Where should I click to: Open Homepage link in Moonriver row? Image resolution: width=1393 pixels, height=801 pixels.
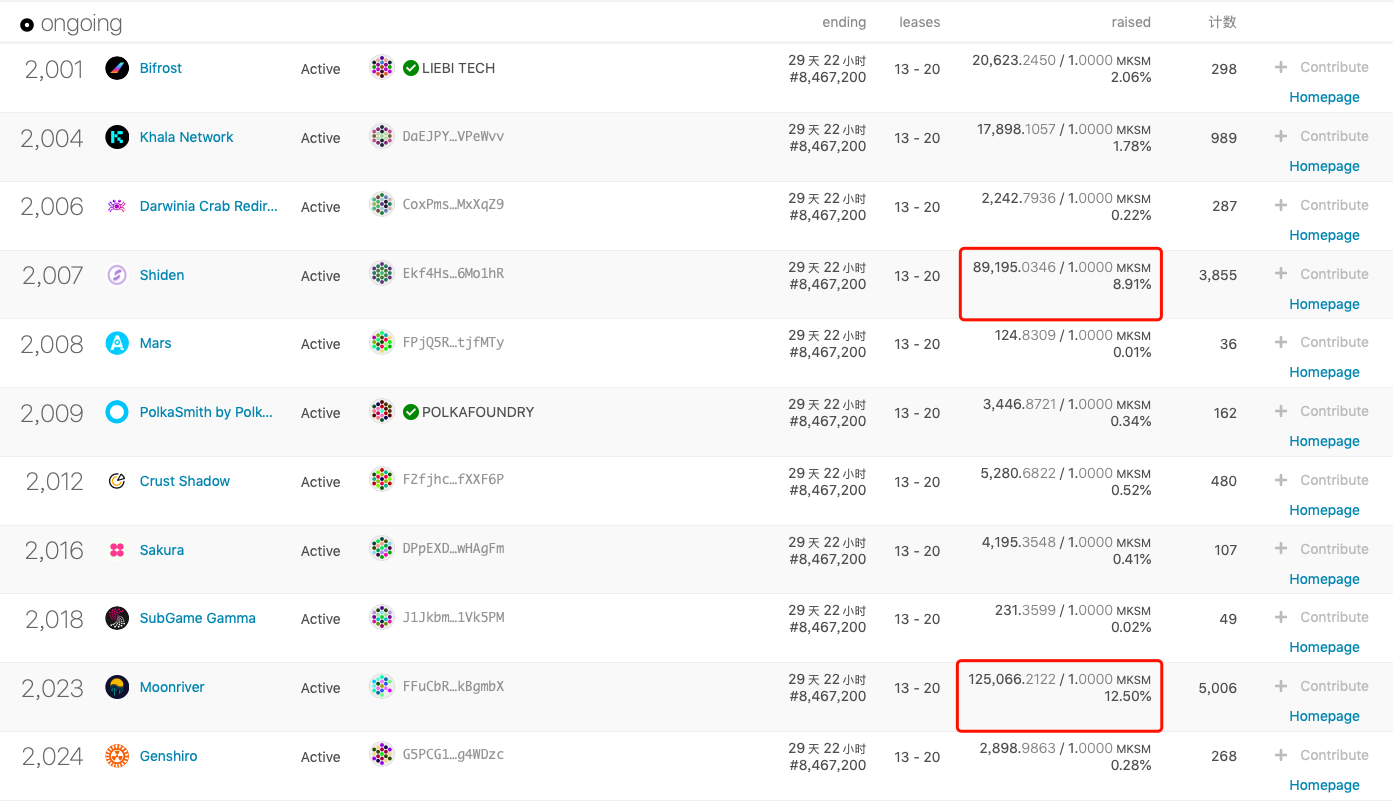(x=1324, y=716)
